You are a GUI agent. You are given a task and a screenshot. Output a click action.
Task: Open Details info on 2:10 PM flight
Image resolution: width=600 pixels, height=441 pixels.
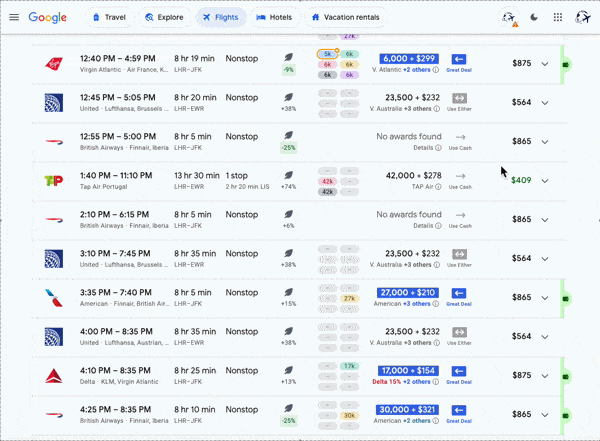[438, 226]
